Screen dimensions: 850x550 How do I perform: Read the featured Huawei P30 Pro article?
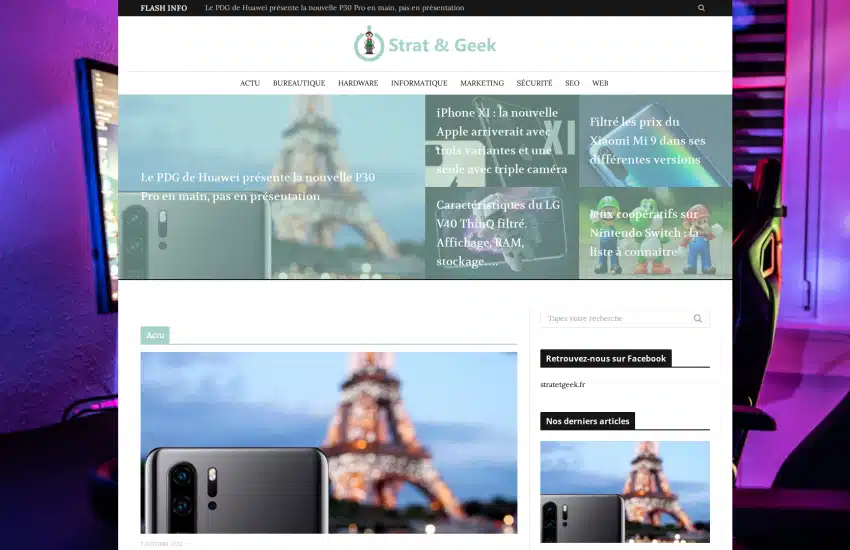point(258,187)
